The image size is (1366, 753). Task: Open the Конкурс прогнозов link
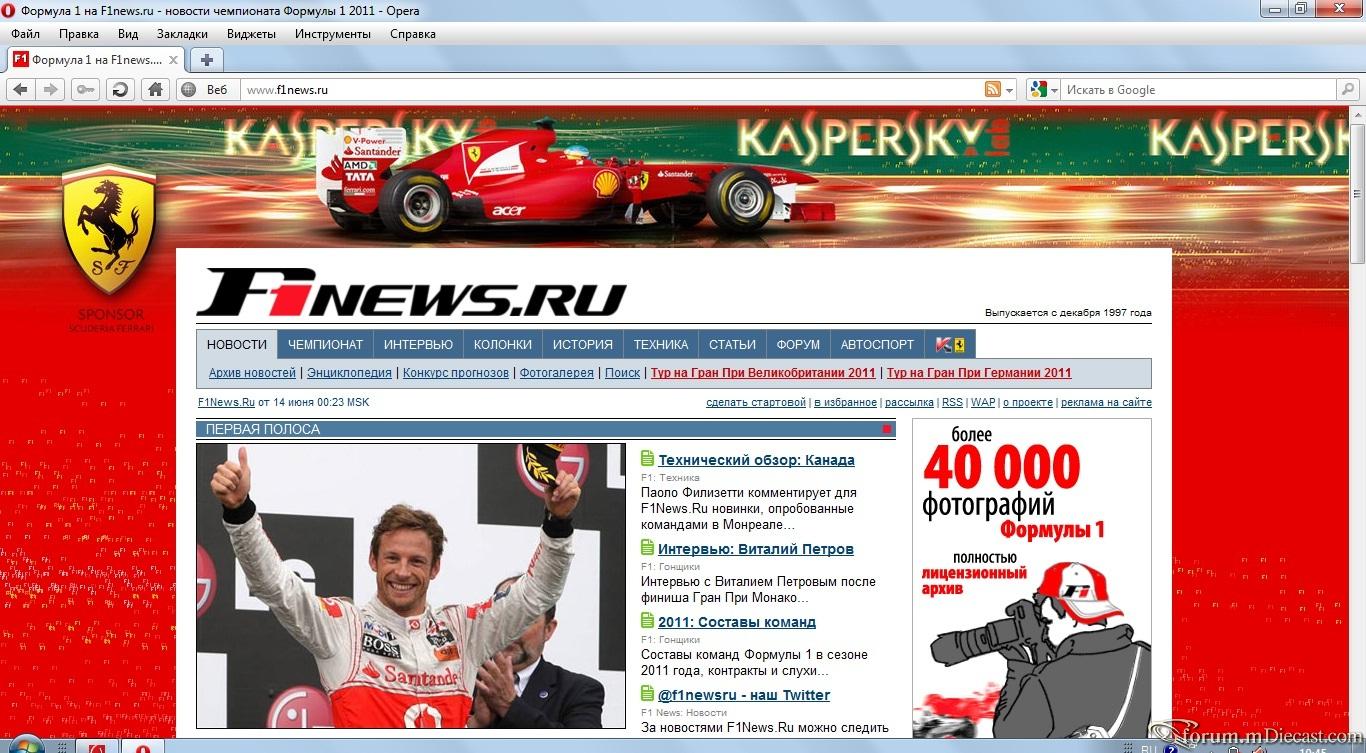coord(456,373)
